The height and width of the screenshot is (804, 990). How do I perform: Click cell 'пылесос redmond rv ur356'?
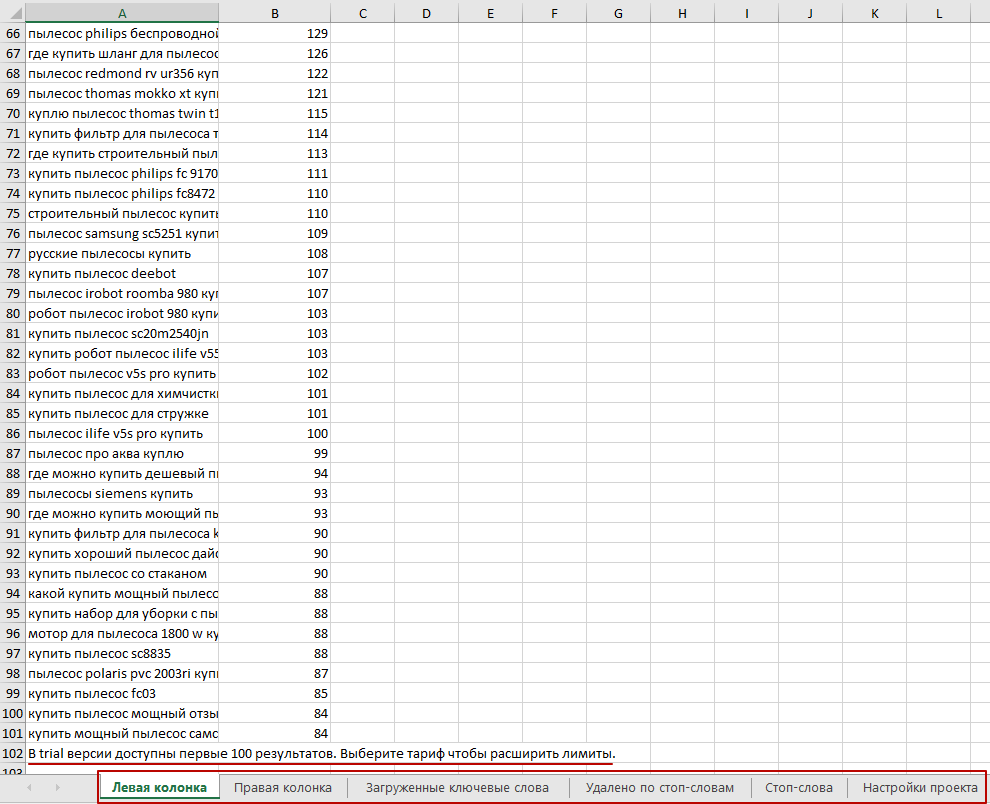click(x=122, y=73)
